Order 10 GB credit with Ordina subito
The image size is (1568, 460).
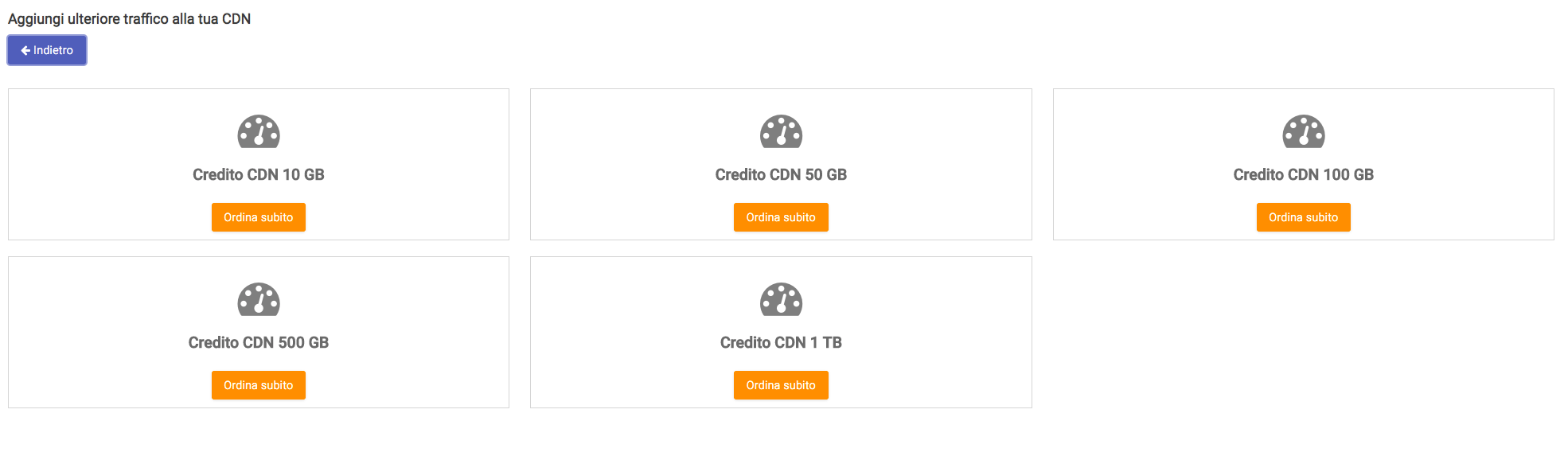point(259,217)
